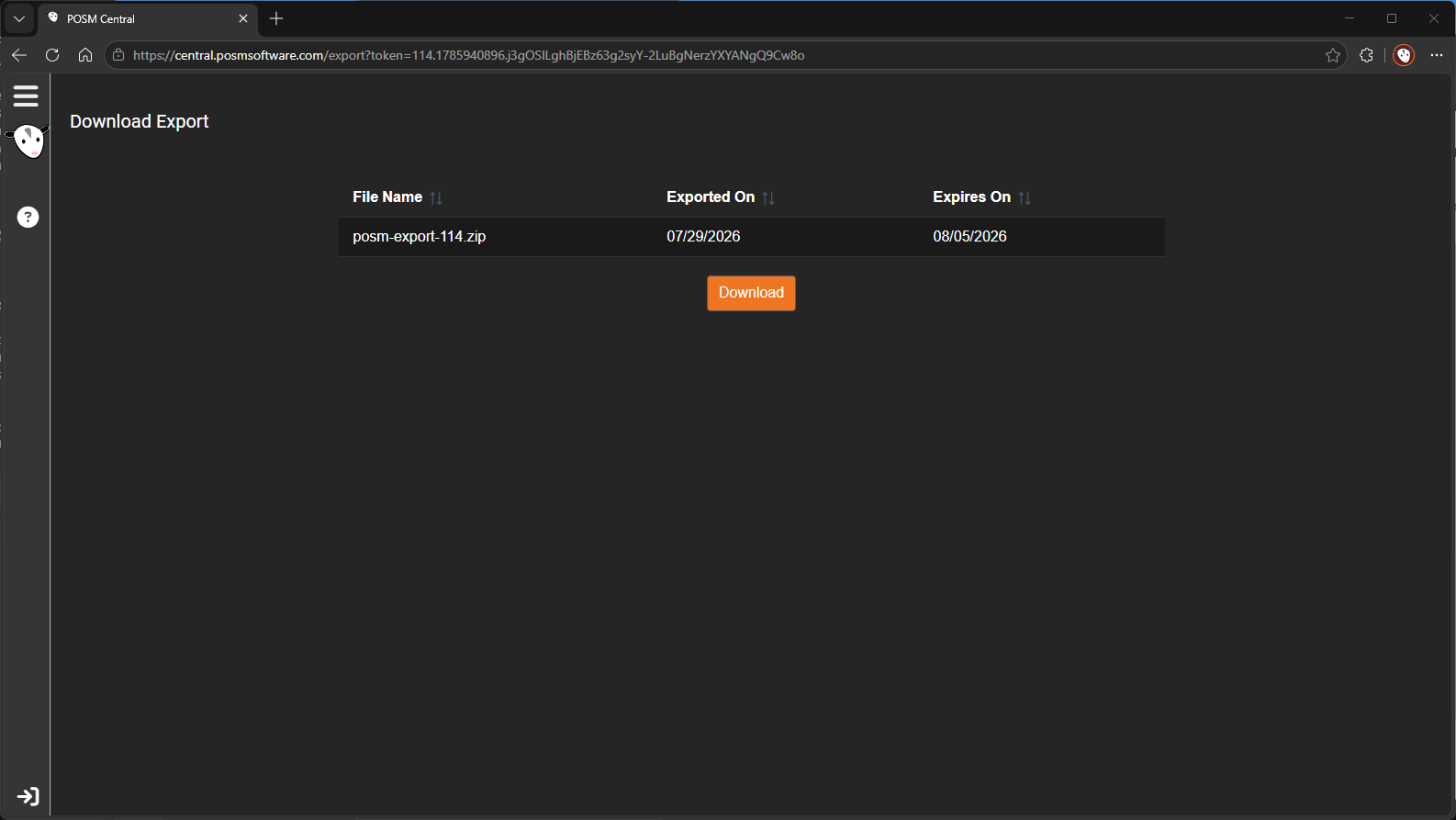Click the Expires On column header text
1456x820 pixels.
tap(971, 197)
